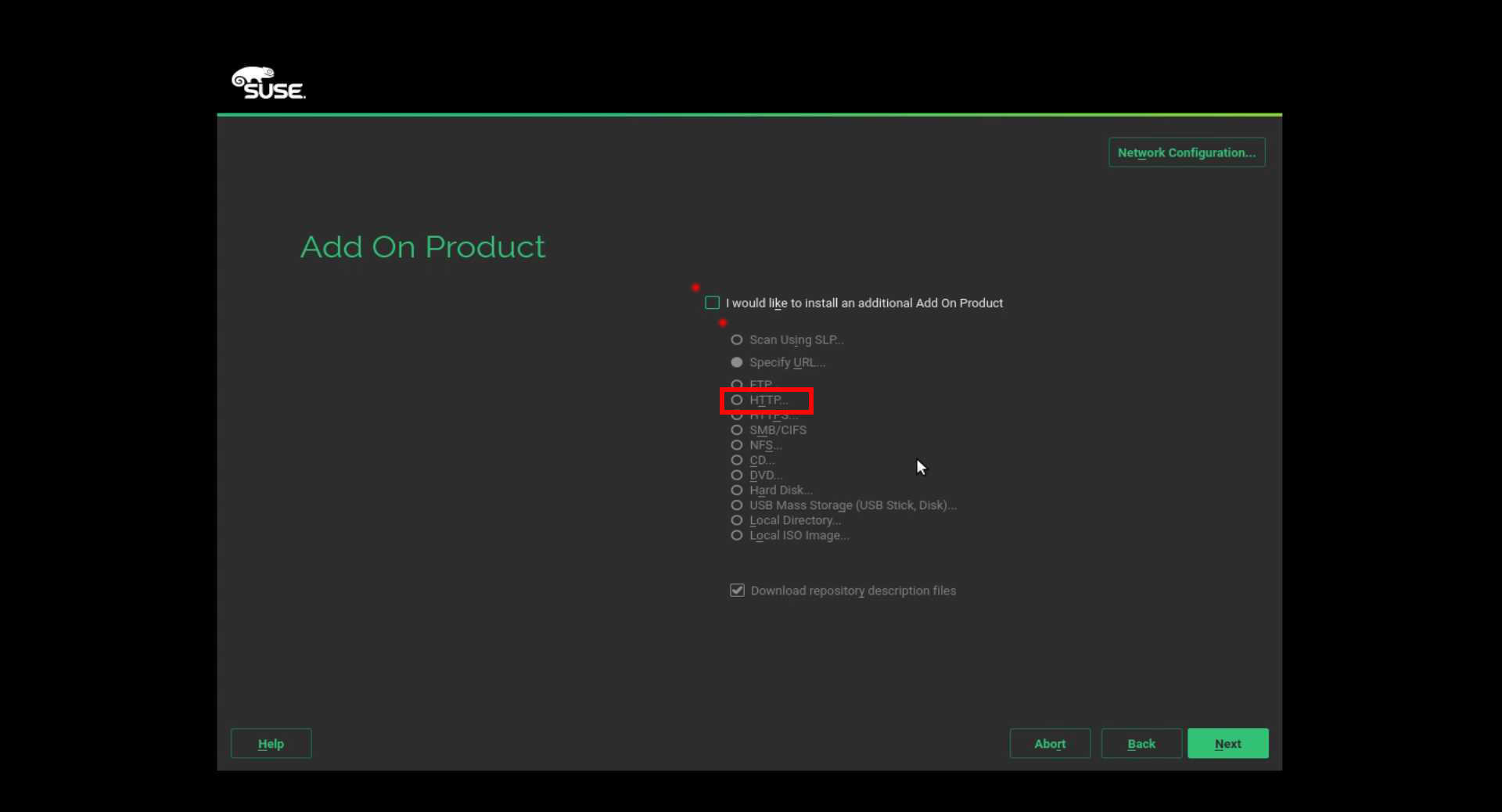Open the Help button
The image size is (1502, 812).
271,744
